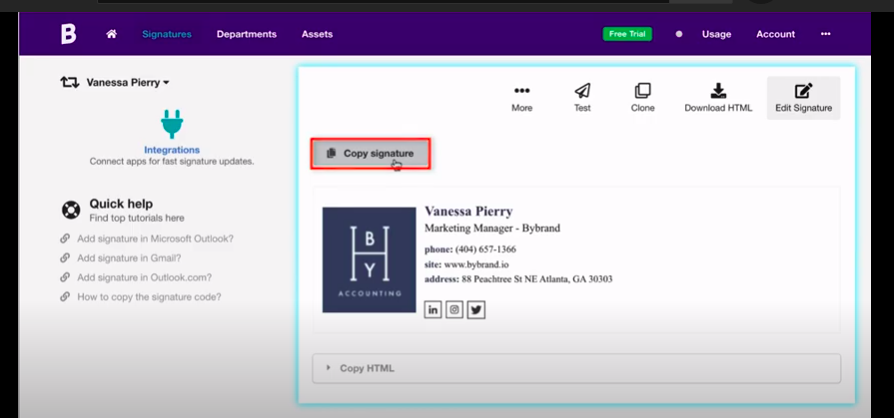Open the Vanessa Pierry signature dropdown
This screenshot has height=418, width=894.
click(x=127, y=82)
